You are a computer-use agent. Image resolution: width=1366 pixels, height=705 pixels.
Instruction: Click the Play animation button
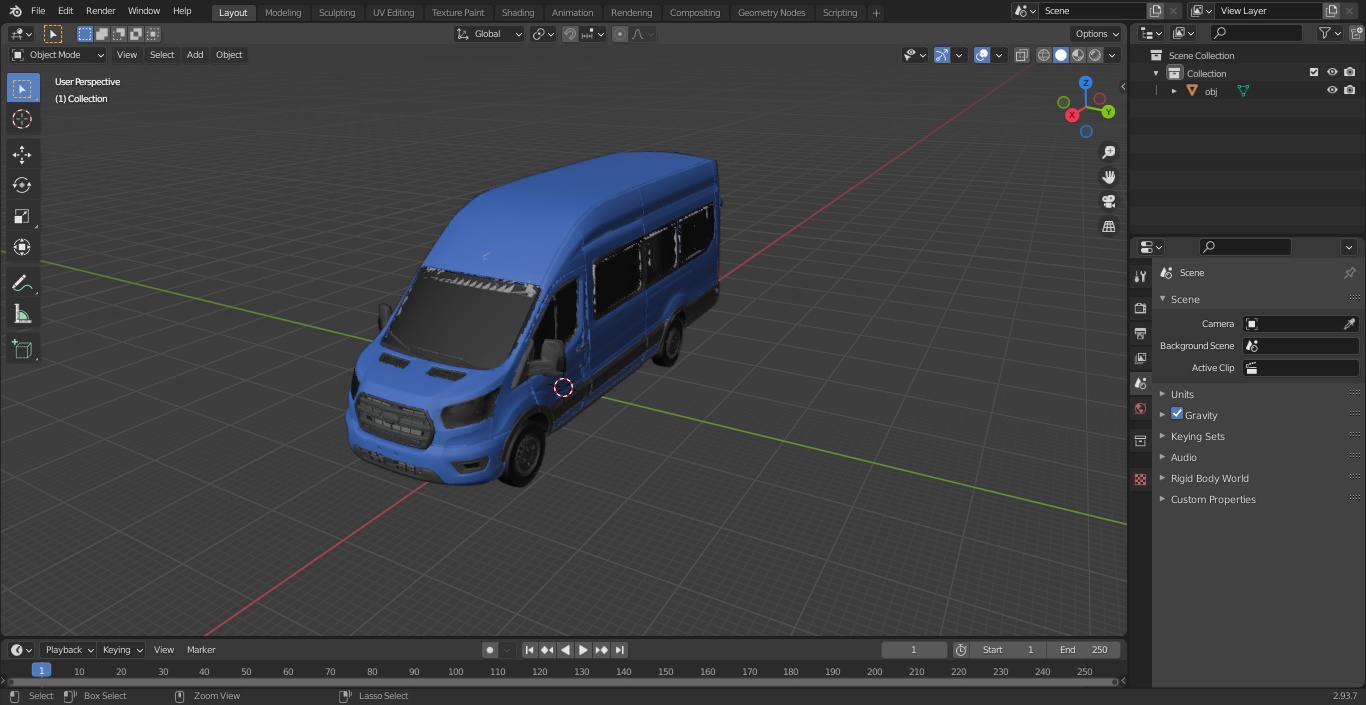[584, 650]
